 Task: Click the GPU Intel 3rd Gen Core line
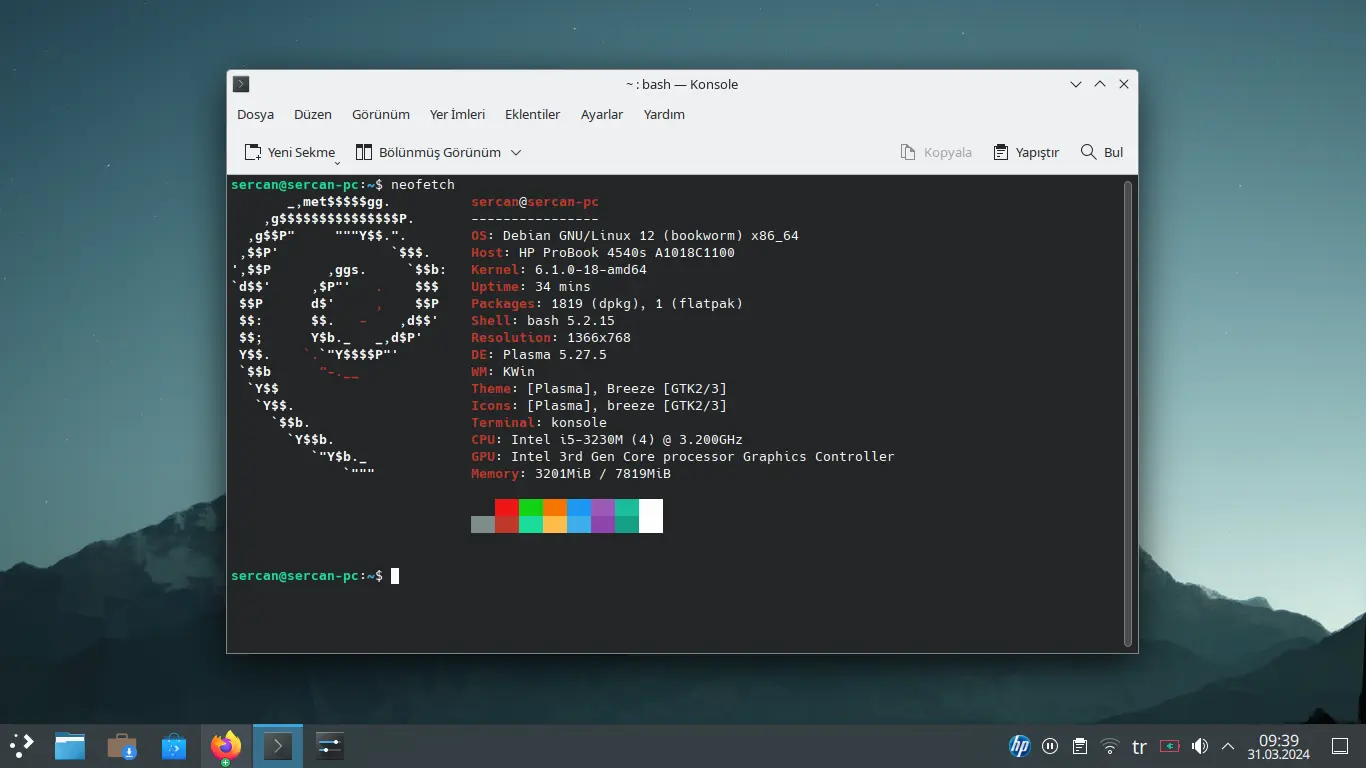tap(683, 457)
